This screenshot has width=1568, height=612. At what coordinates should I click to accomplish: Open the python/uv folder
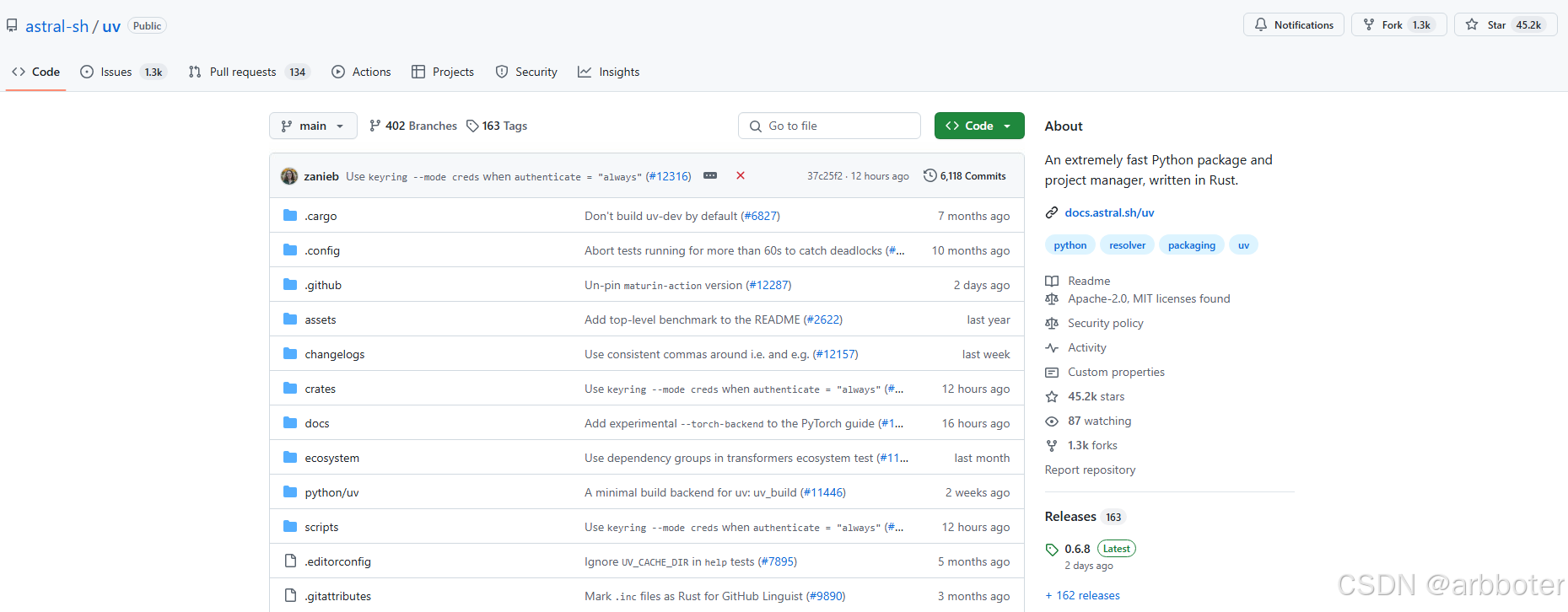pos(332,492)
